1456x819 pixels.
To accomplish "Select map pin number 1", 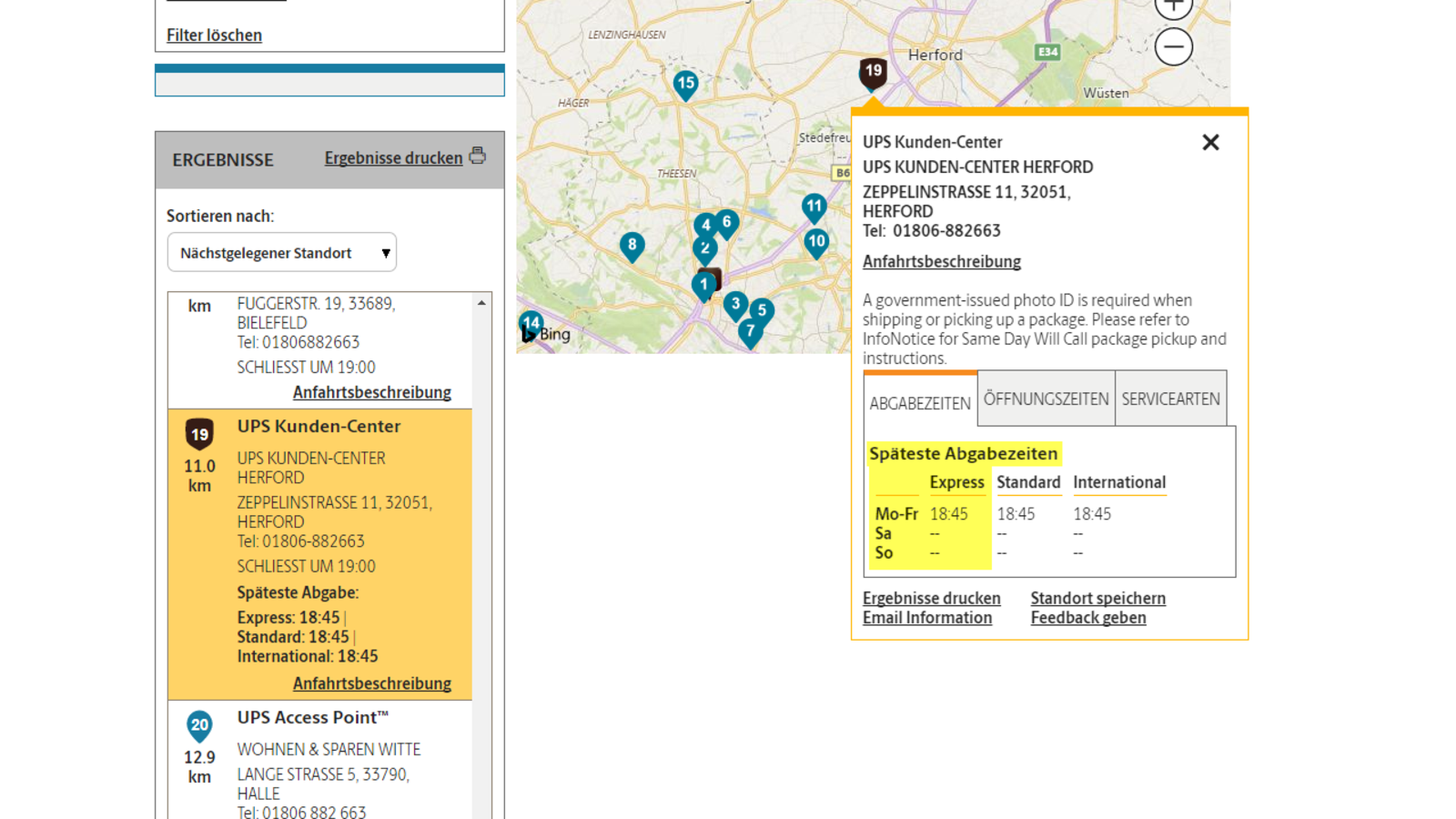I will coord(703,286).
